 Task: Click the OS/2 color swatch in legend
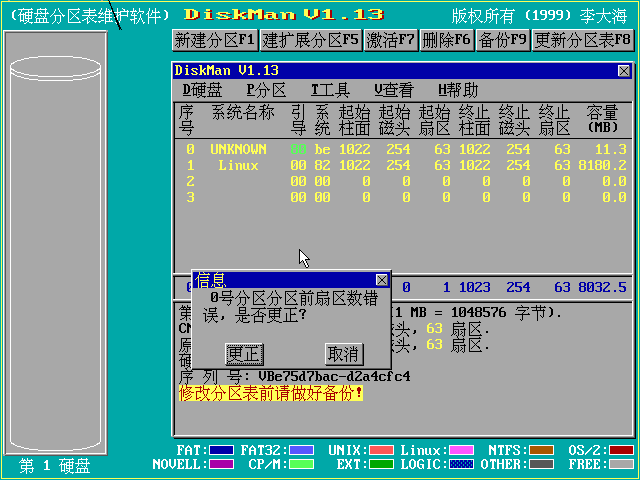tap(622, 450)
